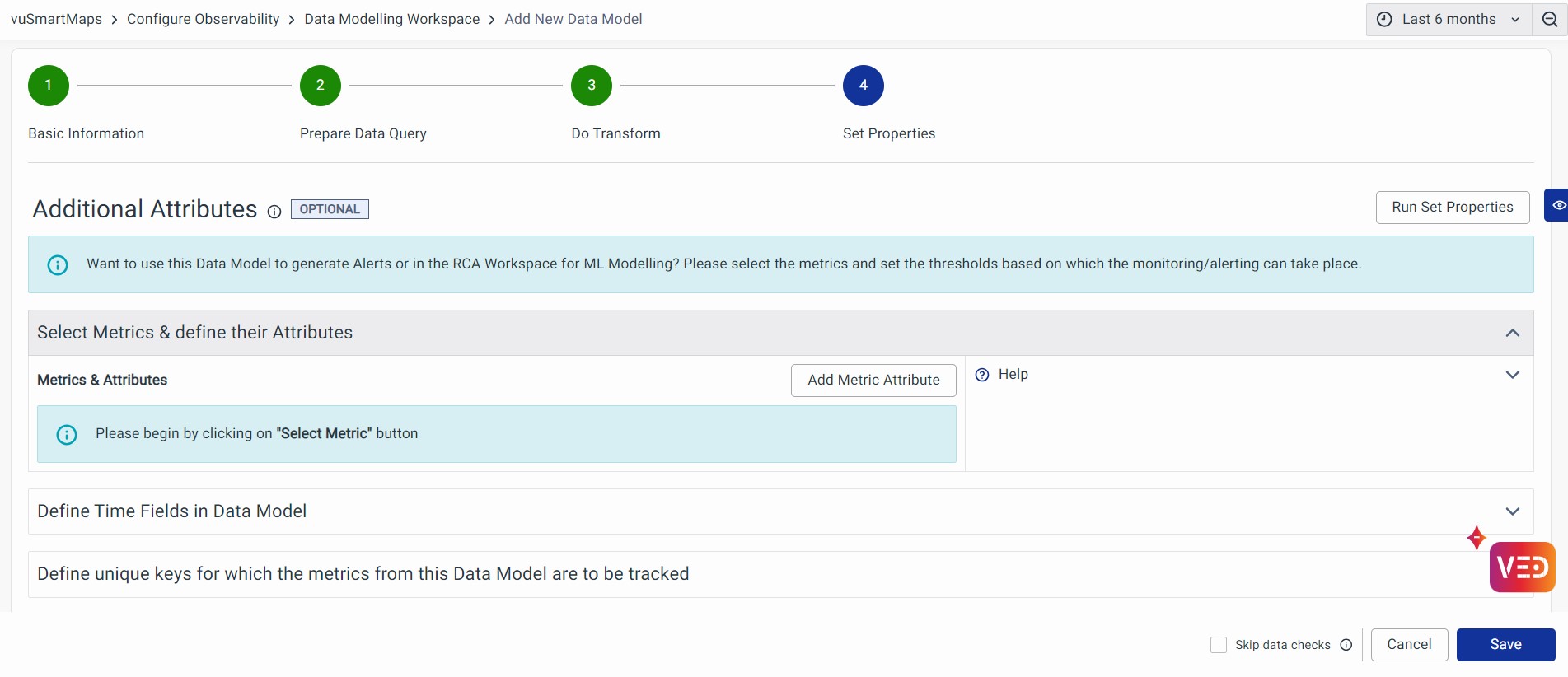The width and height of the screenshot is (1568, 677).
Task: Toggle the eye preview panel button
Action: point(1557,205)
